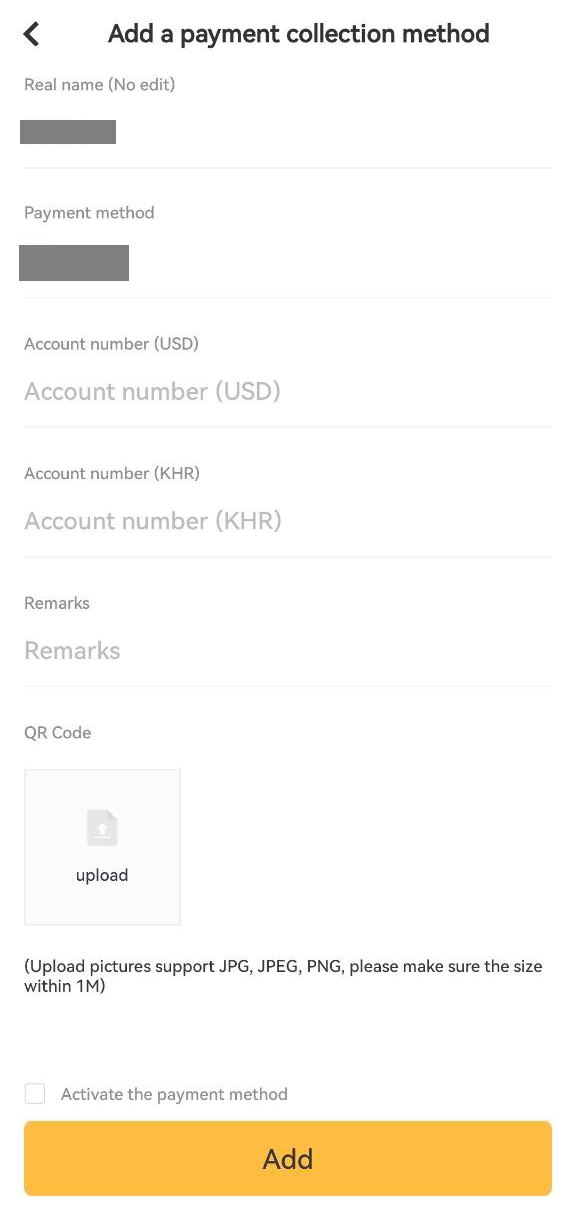Tap the Real name field area

(x=68, y=131)
